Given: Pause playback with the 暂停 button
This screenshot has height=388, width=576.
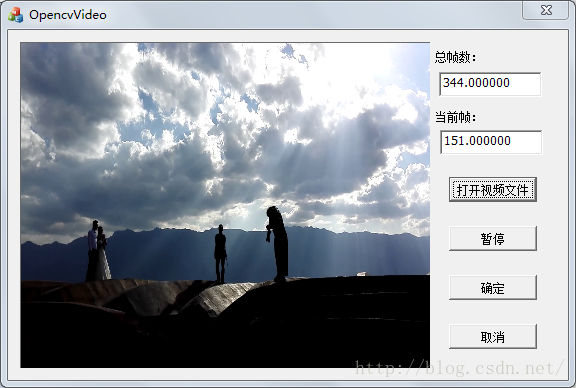Looking at the screenshot, I should tap(493, 239).
